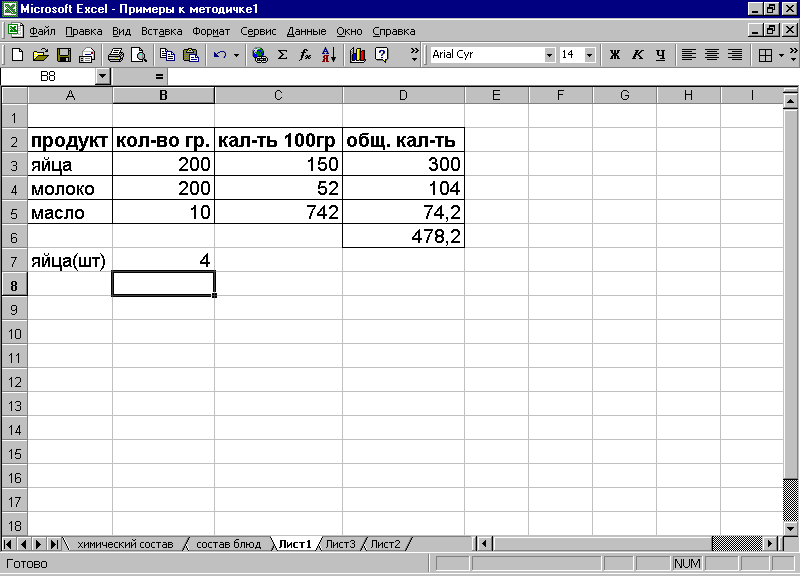Expand the Borders dropdown arrow
This screenshot has height=576, width=800.
coord(781,55)
